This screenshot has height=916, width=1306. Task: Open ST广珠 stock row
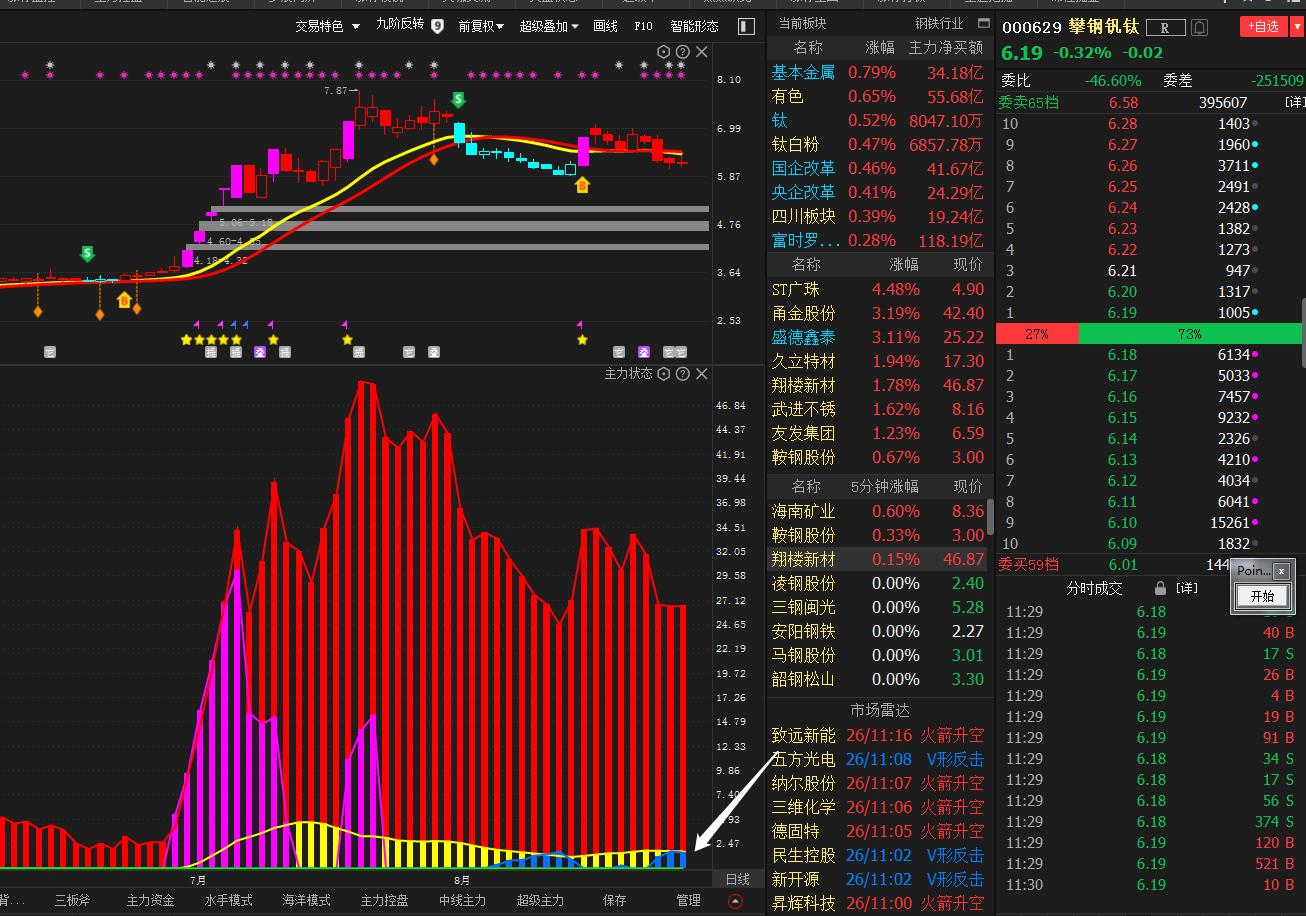pyautogui.click(x=880, y=290)
